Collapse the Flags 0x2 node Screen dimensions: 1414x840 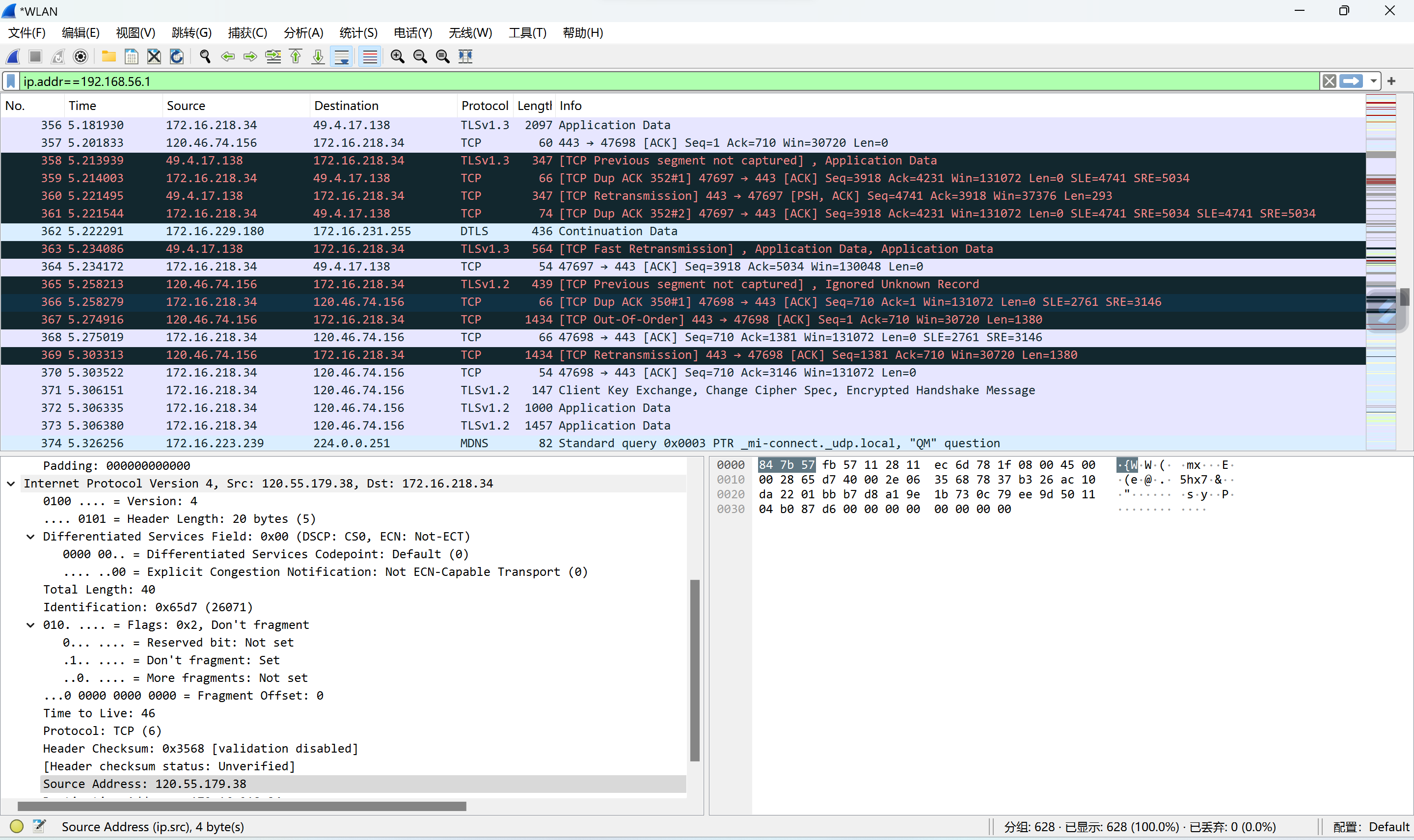pyautogui.click(x=30, y=625)
